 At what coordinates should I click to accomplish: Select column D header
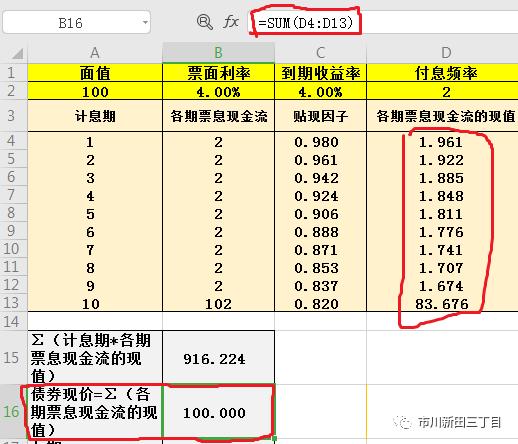click(442, 53)
